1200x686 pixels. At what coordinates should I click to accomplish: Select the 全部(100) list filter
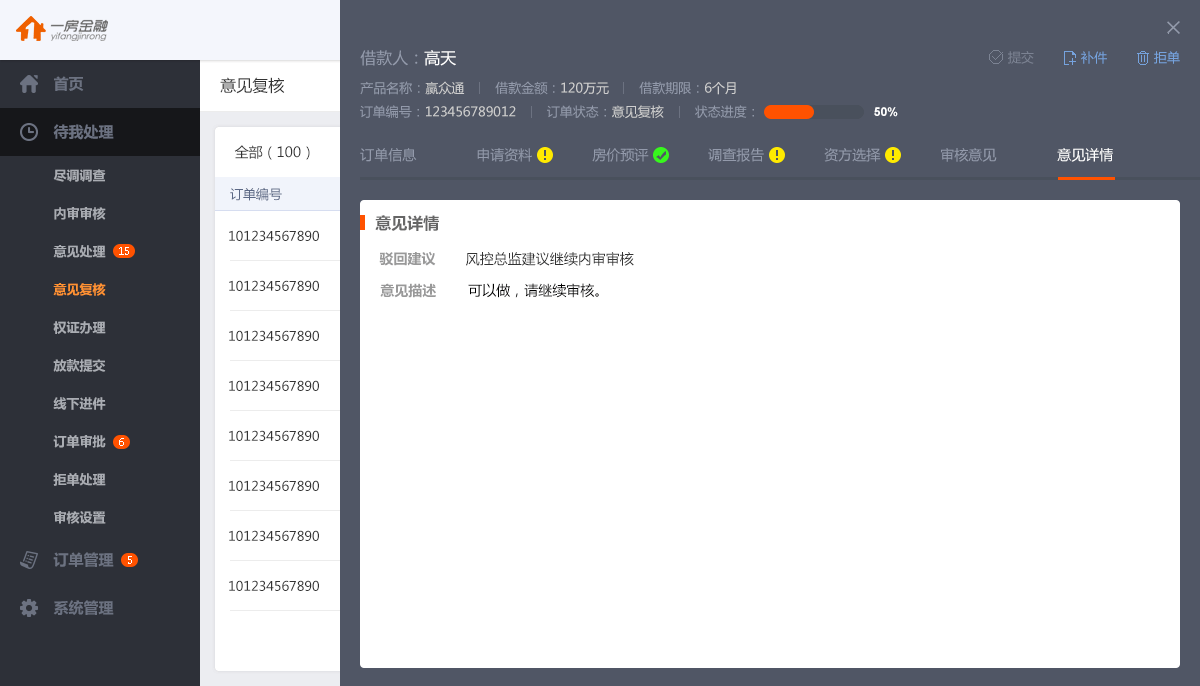pyautogui.click(x=273, y=152)
